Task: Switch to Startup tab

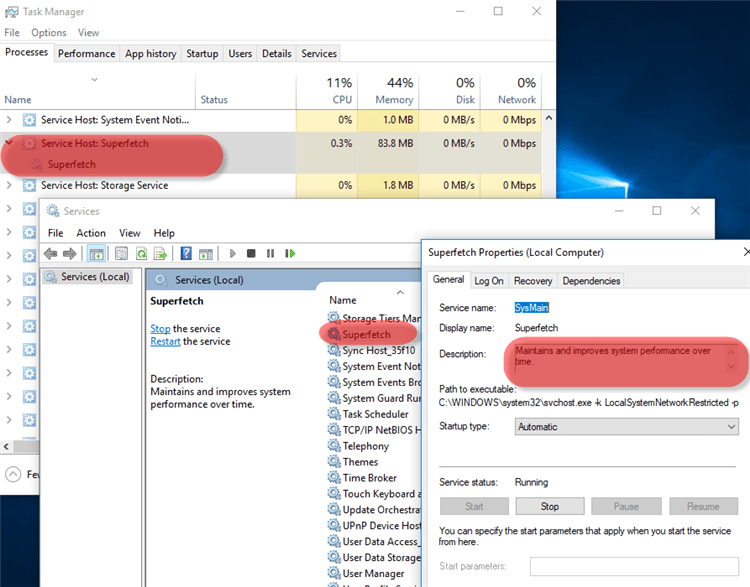Action: 202,54
